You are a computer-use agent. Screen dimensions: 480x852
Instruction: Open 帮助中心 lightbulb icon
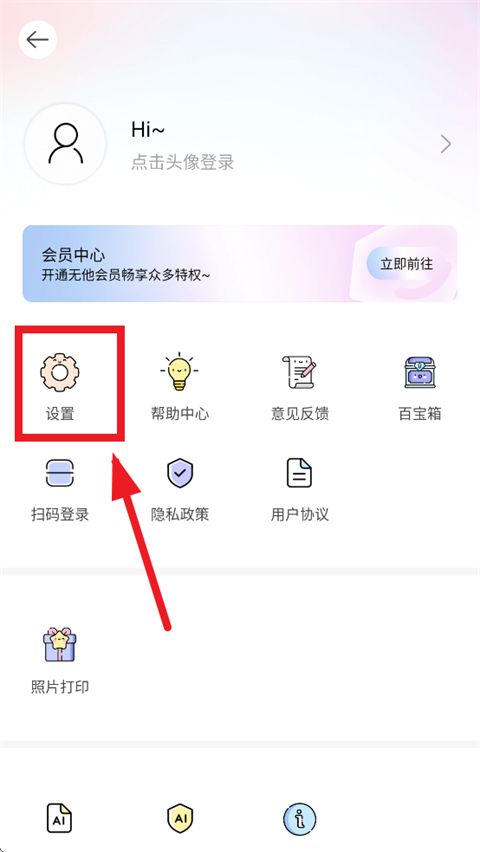tap(179, 372)
